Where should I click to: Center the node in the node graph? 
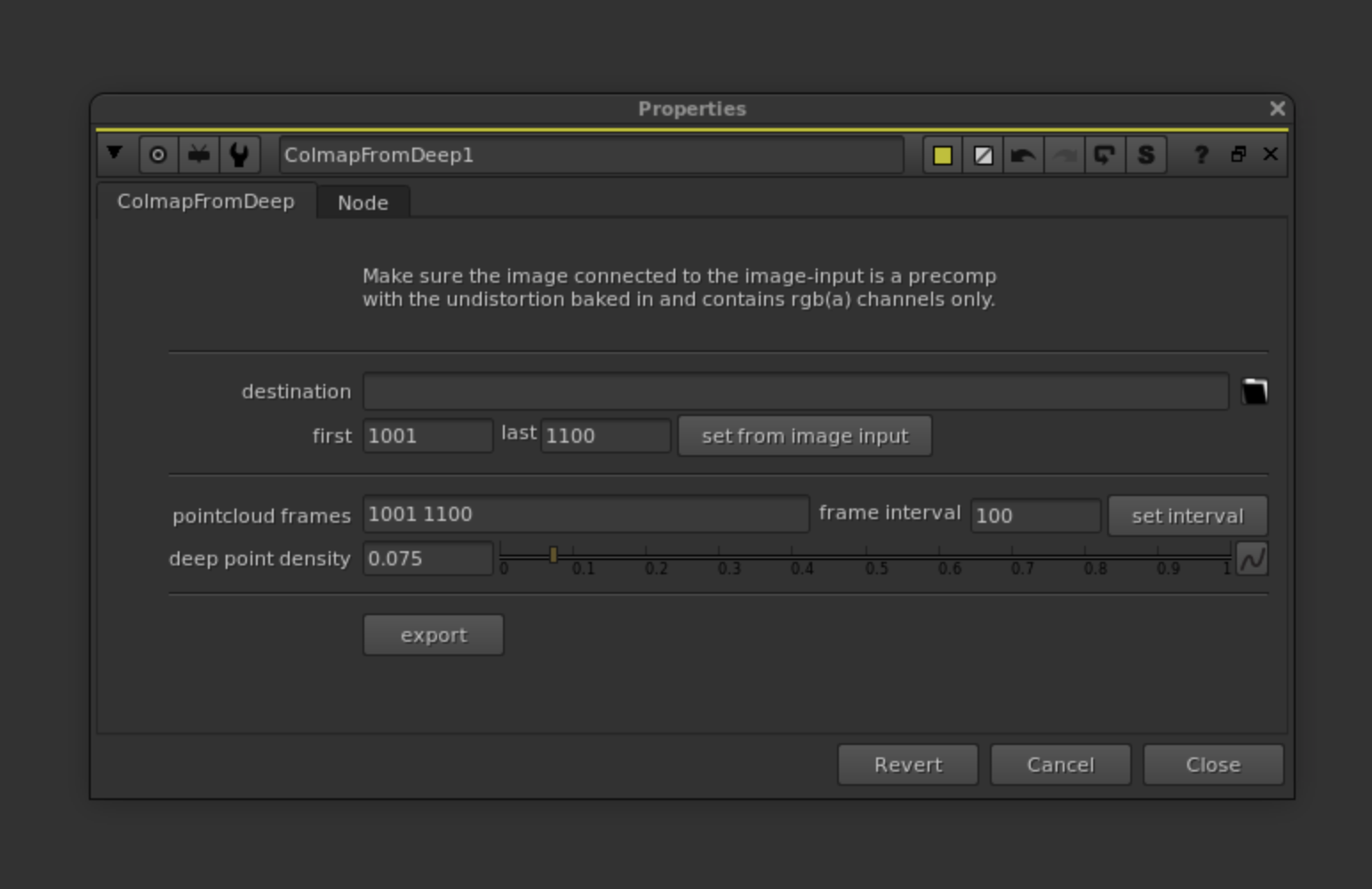[x=158, y=155]
